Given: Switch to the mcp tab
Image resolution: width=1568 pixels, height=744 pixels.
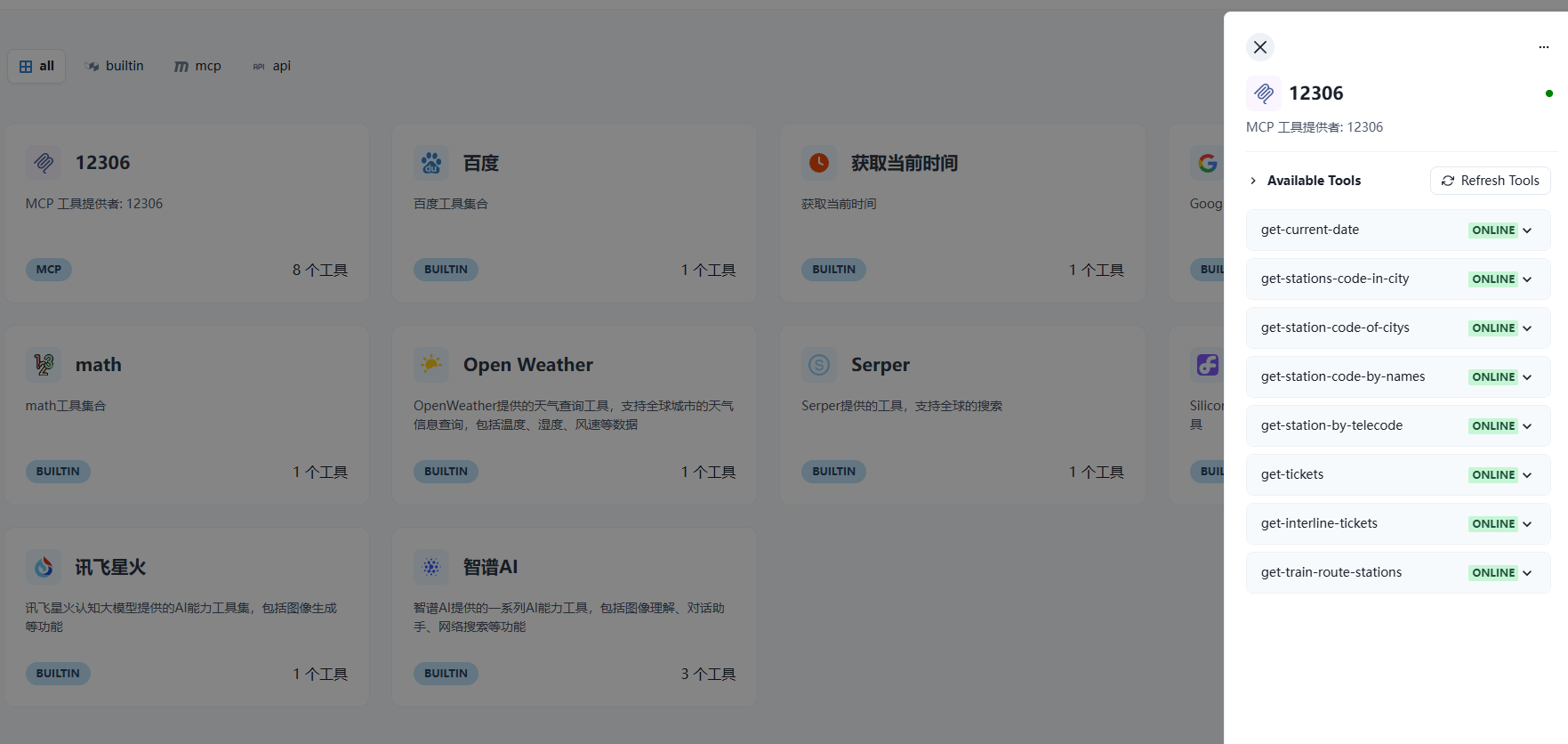Looking at the screenshot, I should 197,66.
